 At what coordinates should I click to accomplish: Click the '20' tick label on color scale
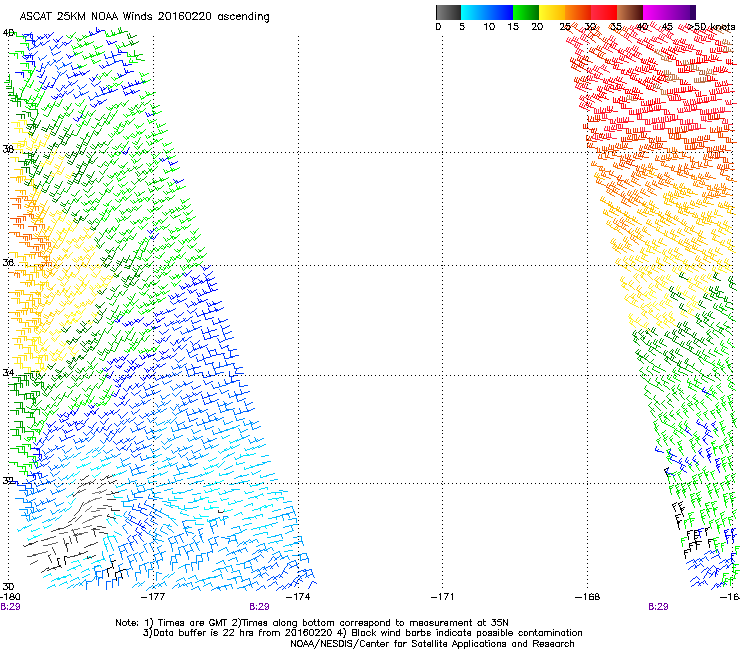pos(537,27)
